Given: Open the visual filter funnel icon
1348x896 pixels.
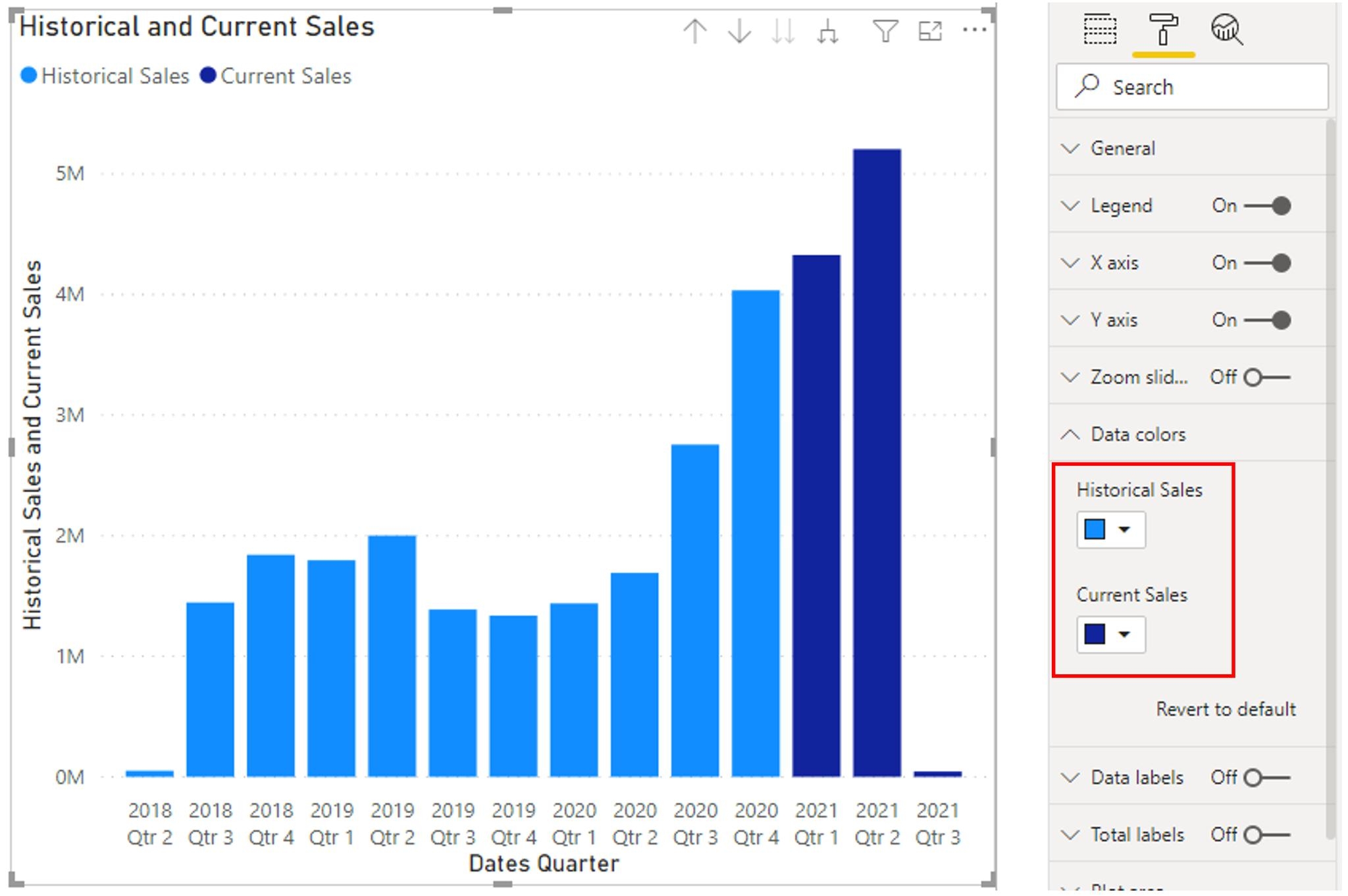Looking at the screenshot, I should click(885, 31).
